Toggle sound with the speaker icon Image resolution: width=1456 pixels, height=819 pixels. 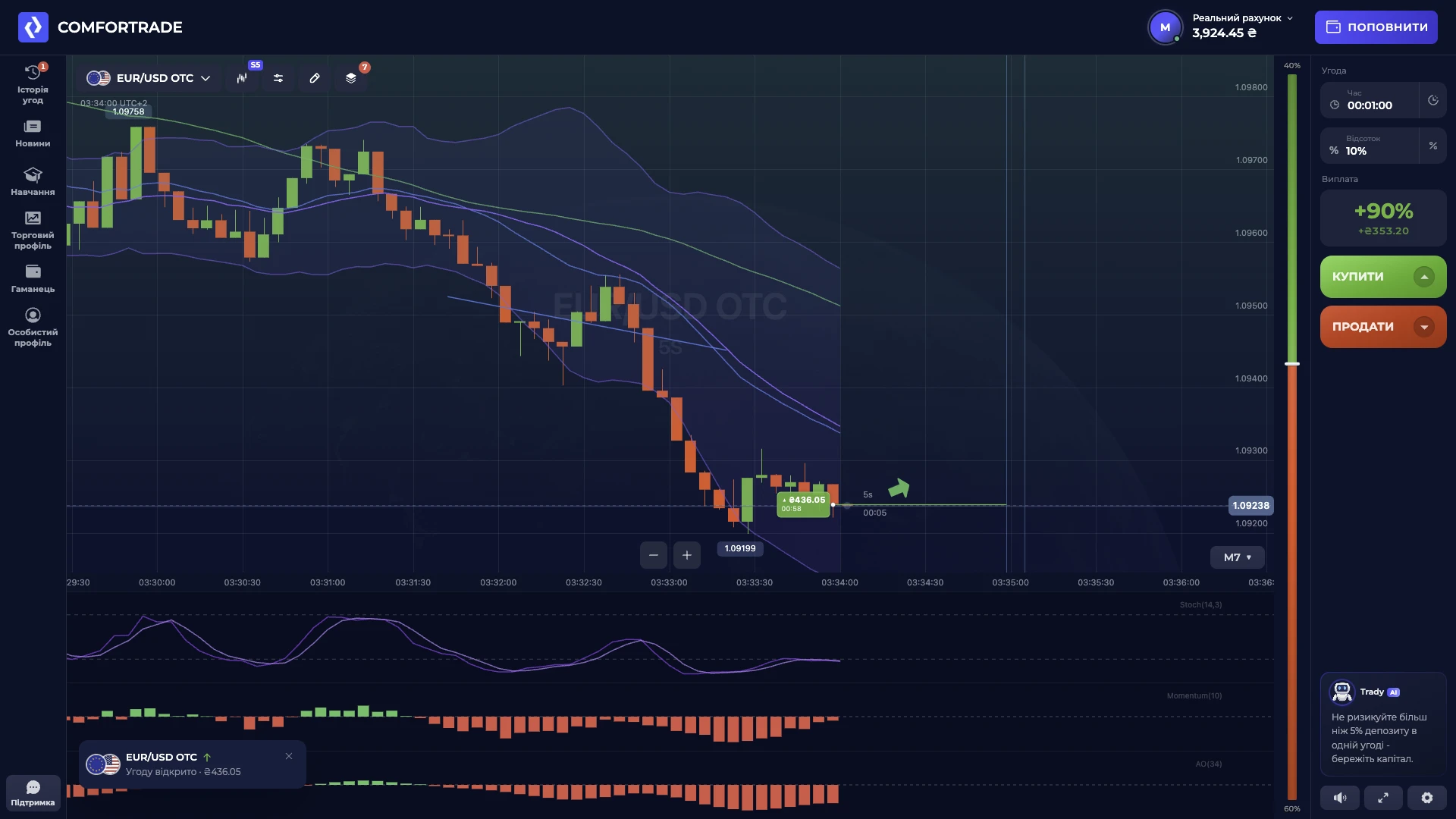[x=1340, y=798]
